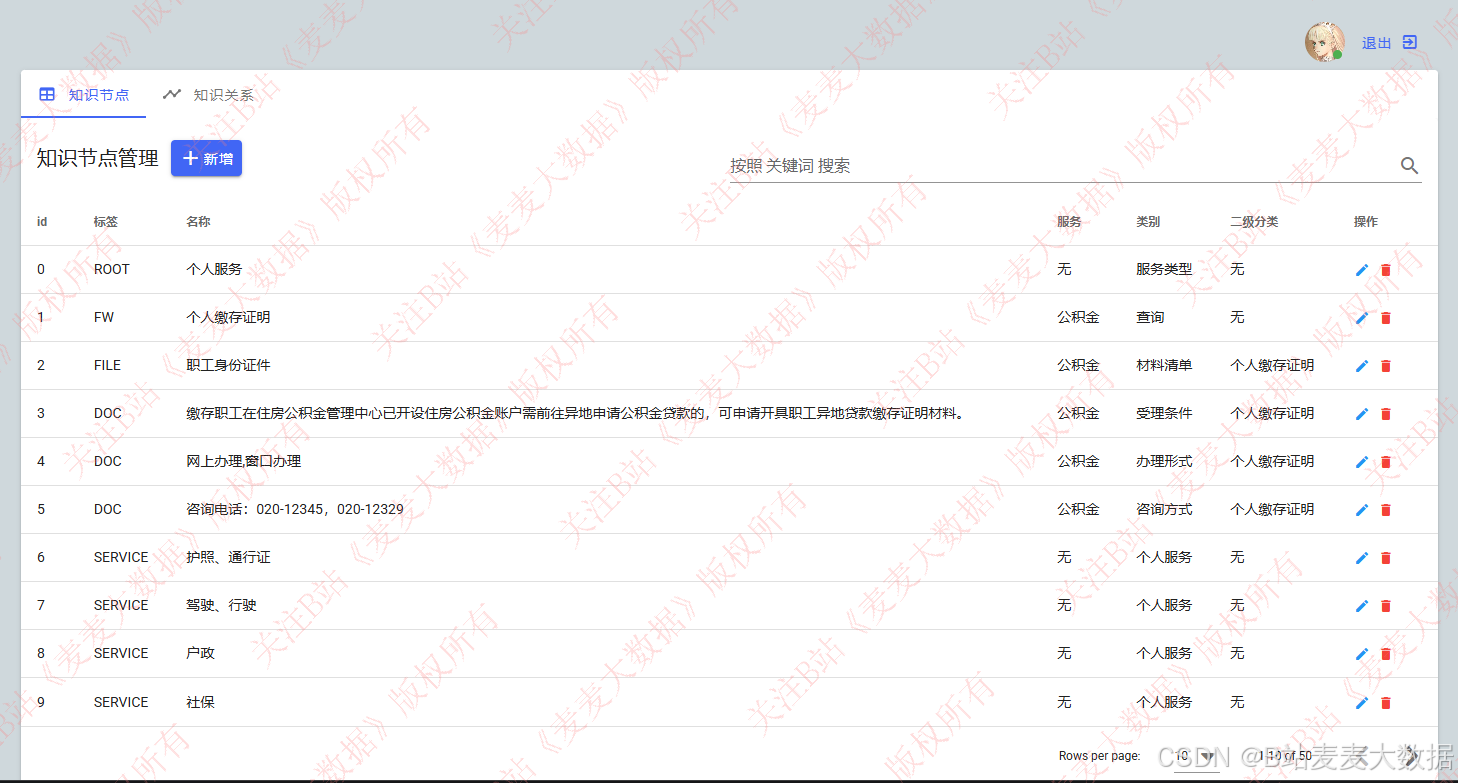Open the Rows per page dropdown
The height and width of the screenshot is (783, 1458).
(1195, 757)
